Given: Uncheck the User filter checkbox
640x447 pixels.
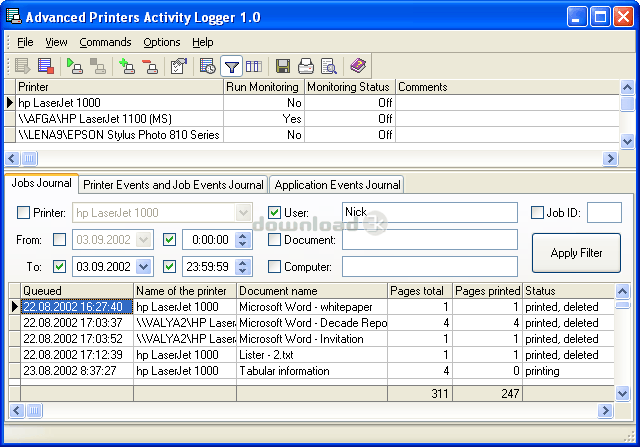Looking at the screenshot, I should coord(274,212).
